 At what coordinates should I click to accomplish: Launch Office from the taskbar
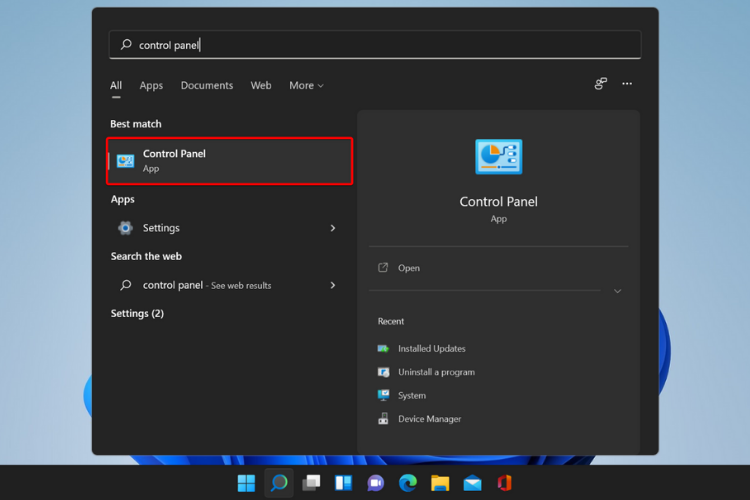504,483
